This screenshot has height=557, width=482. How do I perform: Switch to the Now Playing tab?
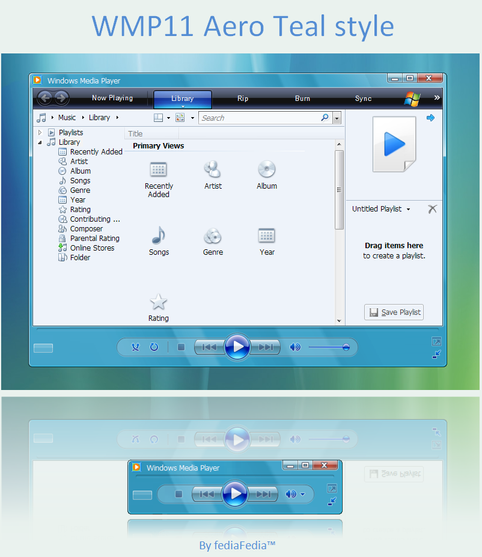point(112,98)
